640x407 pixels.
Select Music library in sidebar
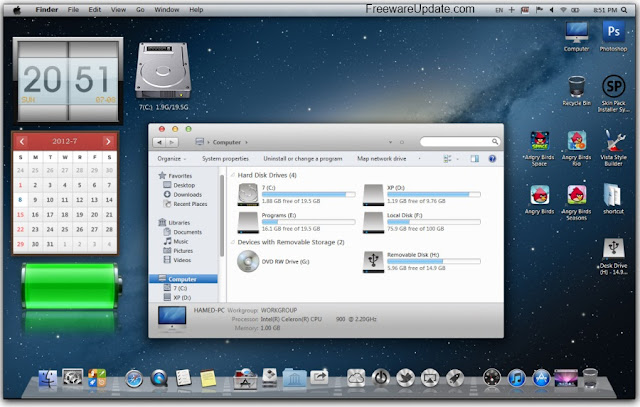click(x=176, y=241)
